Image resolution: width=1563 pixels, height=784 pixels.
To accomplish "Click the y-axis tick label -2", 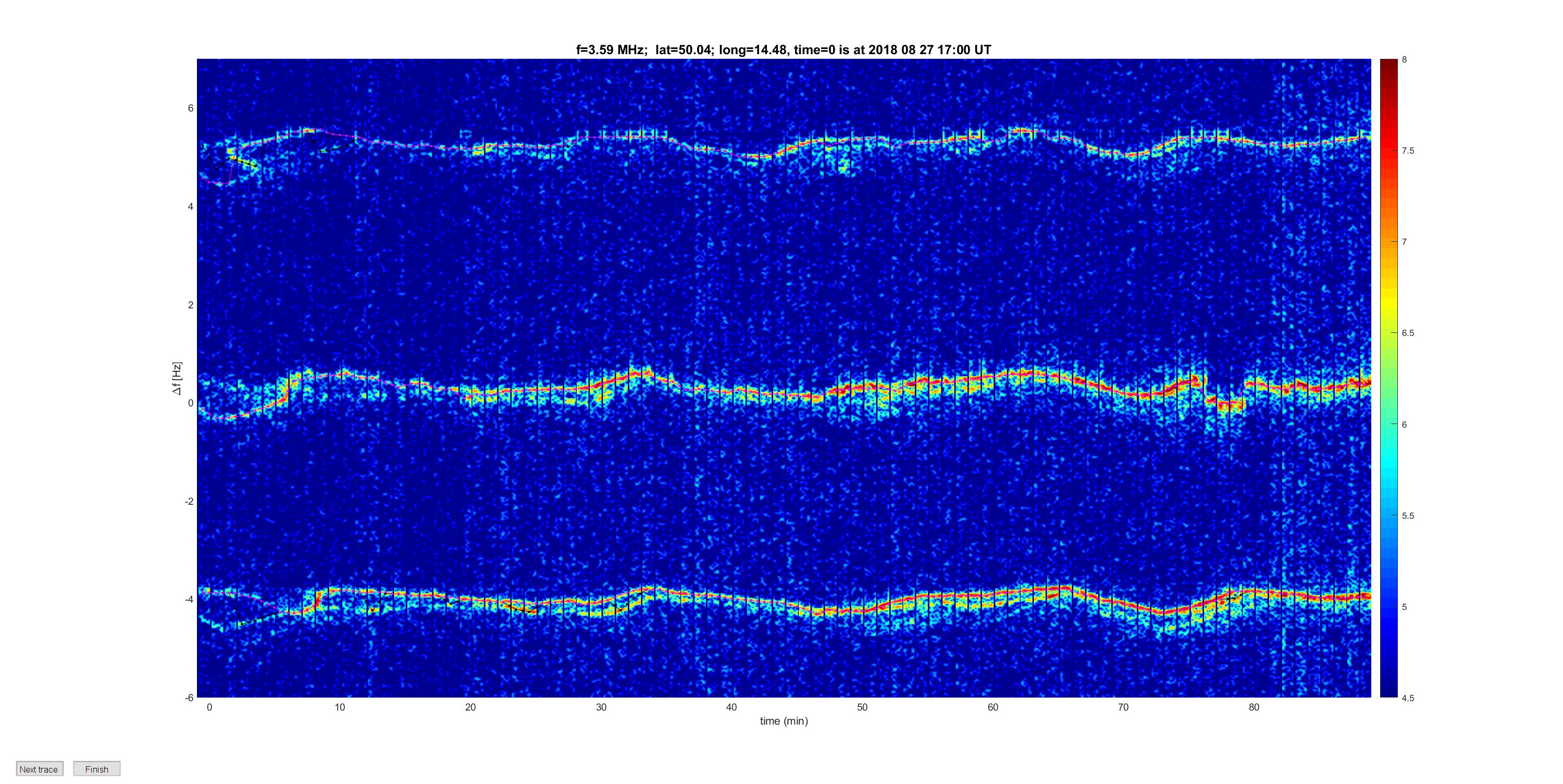I will (189, 501).
